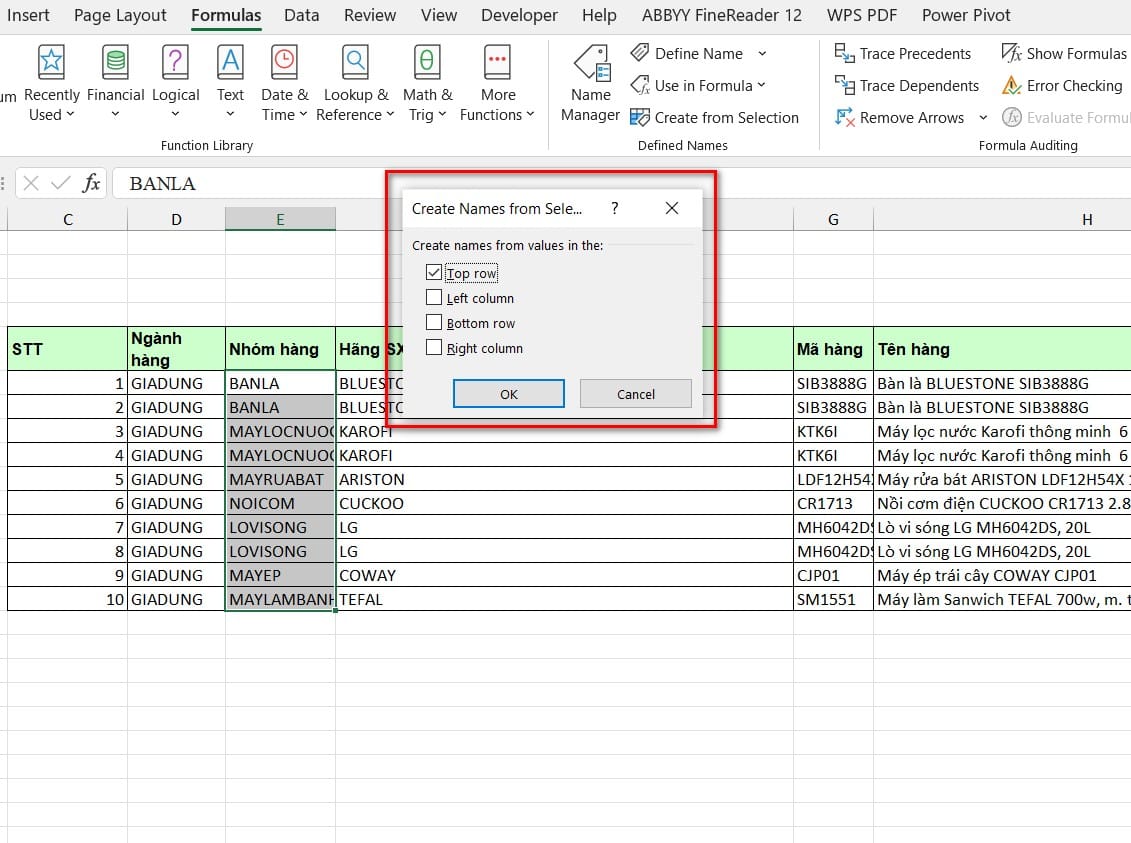Click the Math & Trig functions icon
The width and height of the screenshot is (1131, 843).
tap(427, 64)
